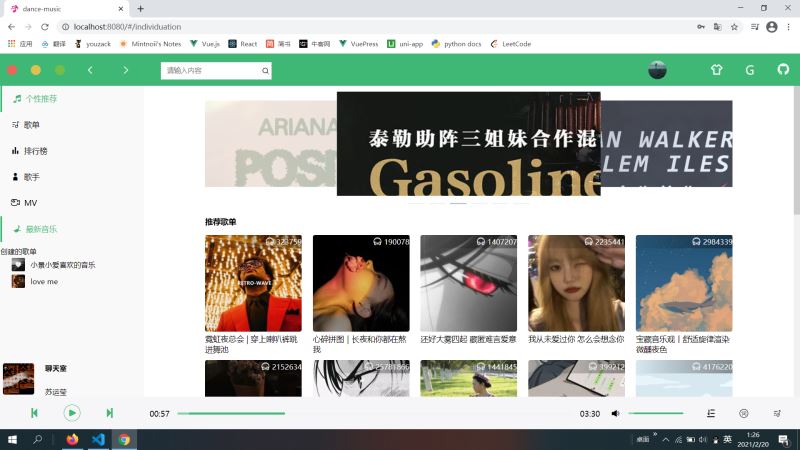Open the love me playlist
800x450 pixels.
coord(35,281)
